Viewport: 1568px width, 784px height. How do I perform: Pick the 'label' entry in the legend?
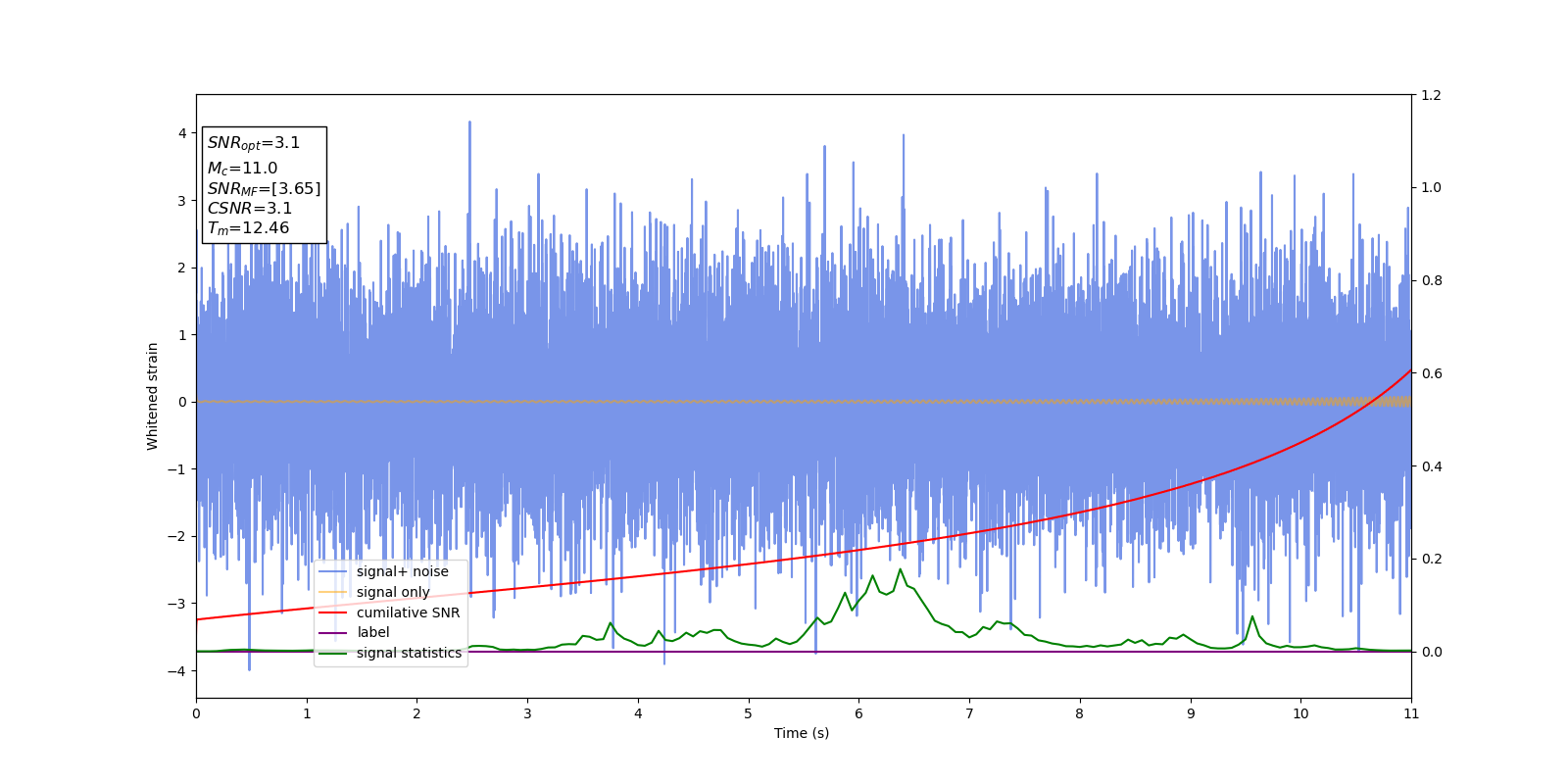pos(373,632)
